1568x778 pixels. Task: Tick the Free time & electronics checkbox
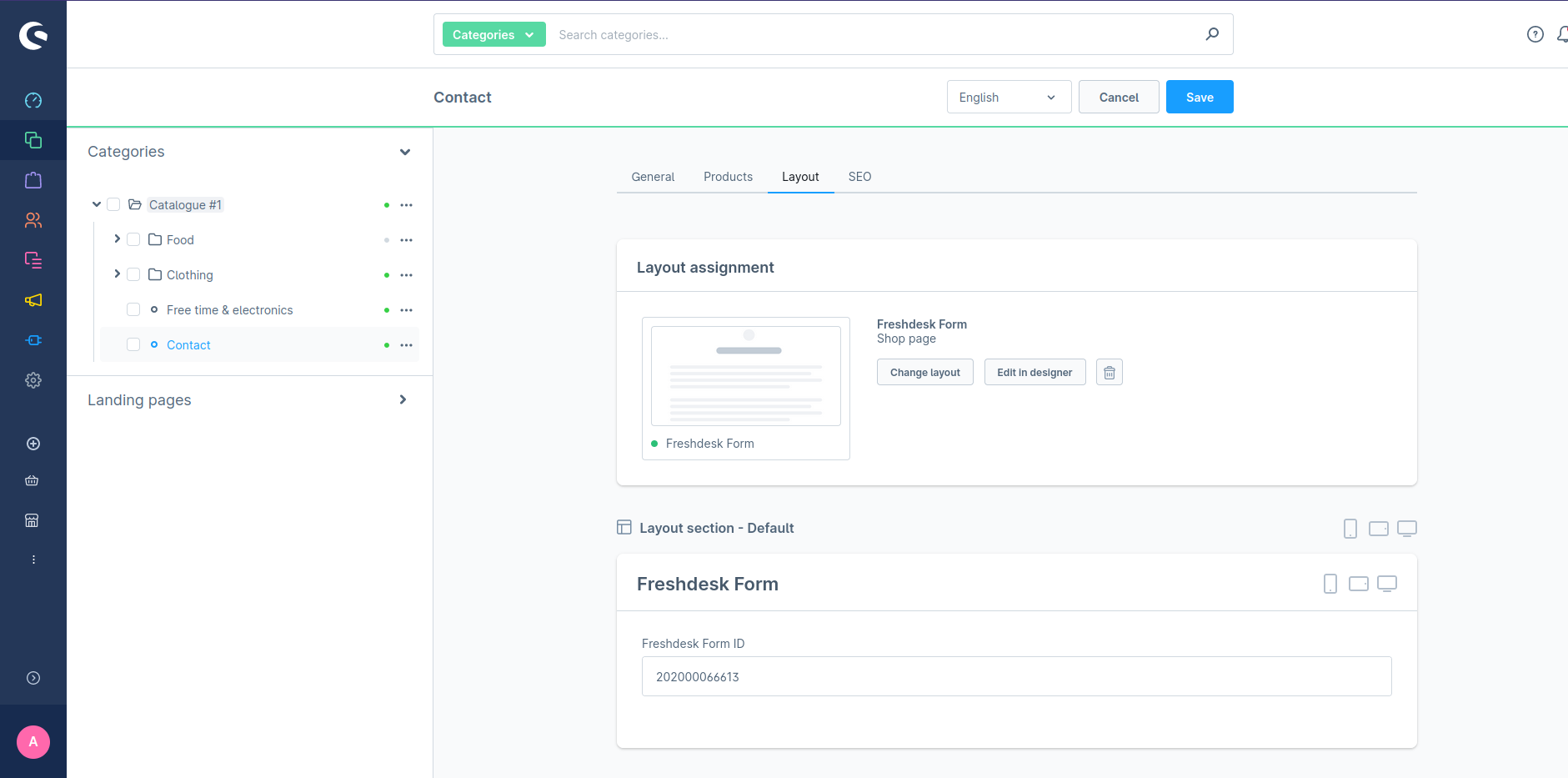[133, 309]
